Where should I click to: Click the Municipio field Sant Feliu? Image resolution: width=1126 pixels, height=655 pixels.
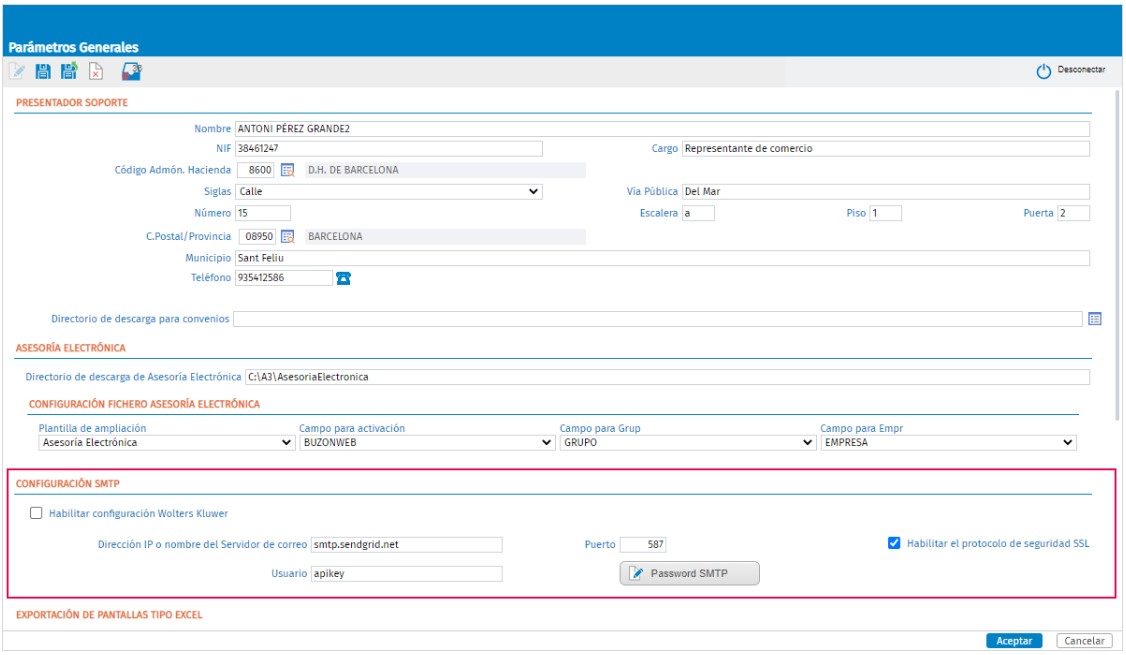point(662,258)
